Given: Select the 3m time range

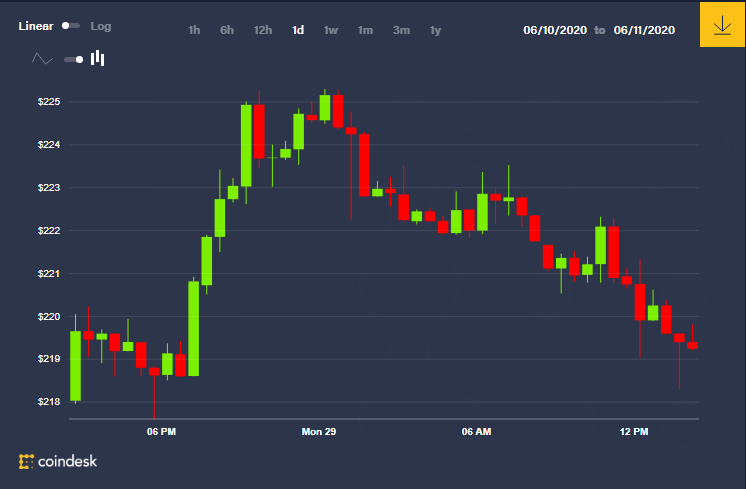Looking at the screenshot, I should pos(401,30).
